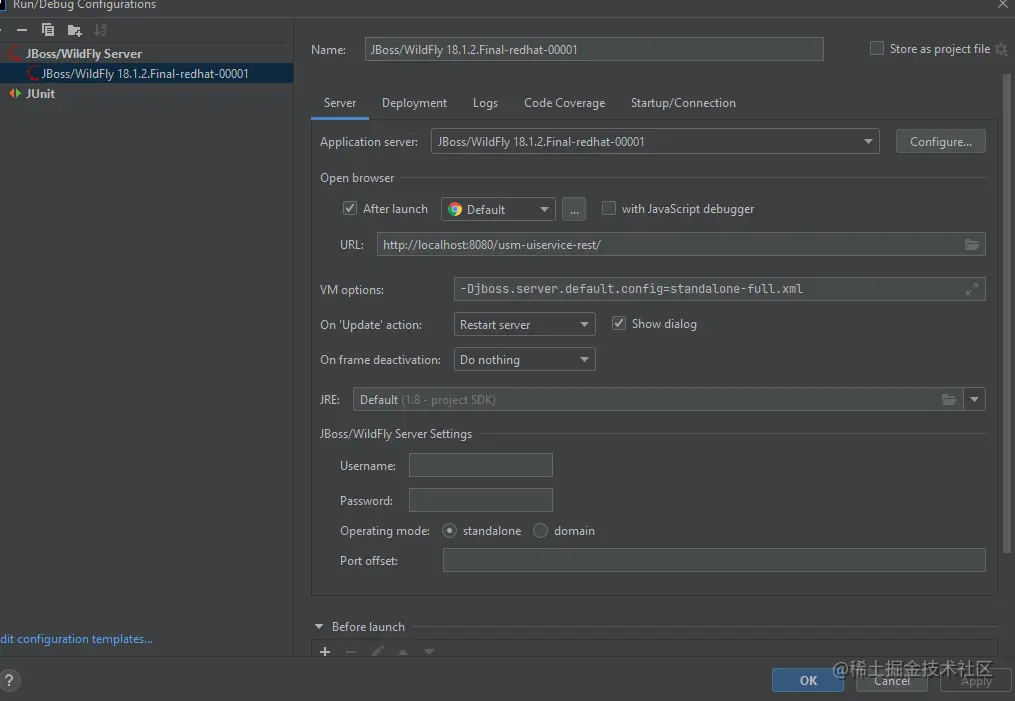Browse for JRE with folder icon
This screenshot has height=701, width=1015.
tap(949, 399)
